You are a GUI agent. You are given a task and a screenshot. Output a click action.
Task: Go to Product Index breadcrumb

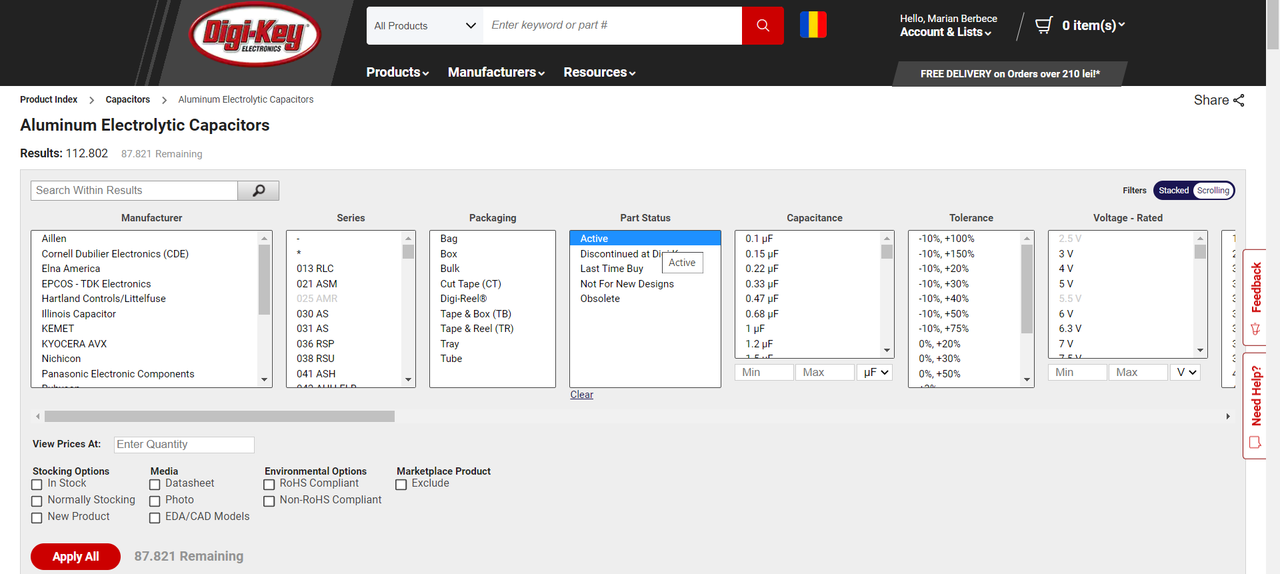[49, 100]
